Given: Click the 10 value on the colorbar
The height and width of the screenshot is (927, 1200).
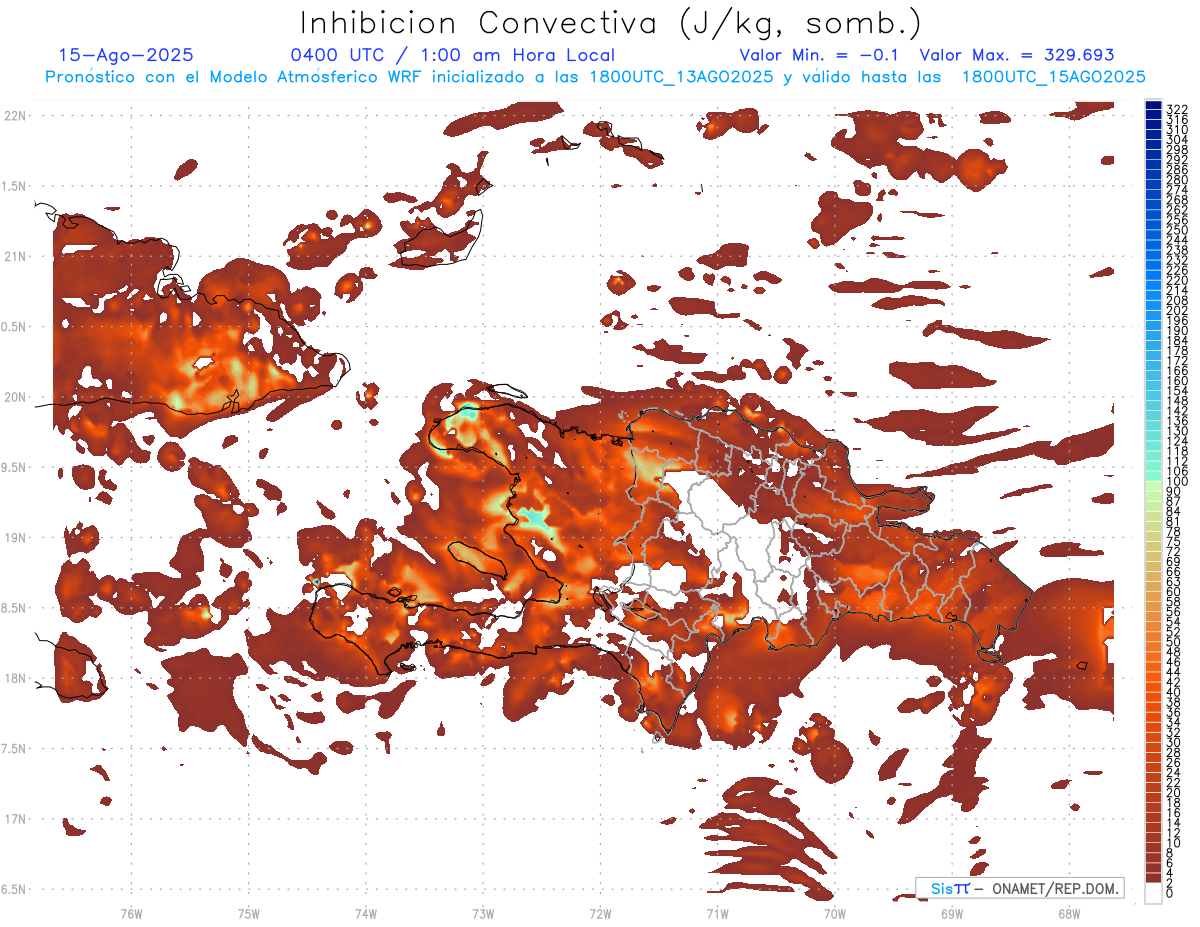Looking at the screenshot, I should (1173, 843).
